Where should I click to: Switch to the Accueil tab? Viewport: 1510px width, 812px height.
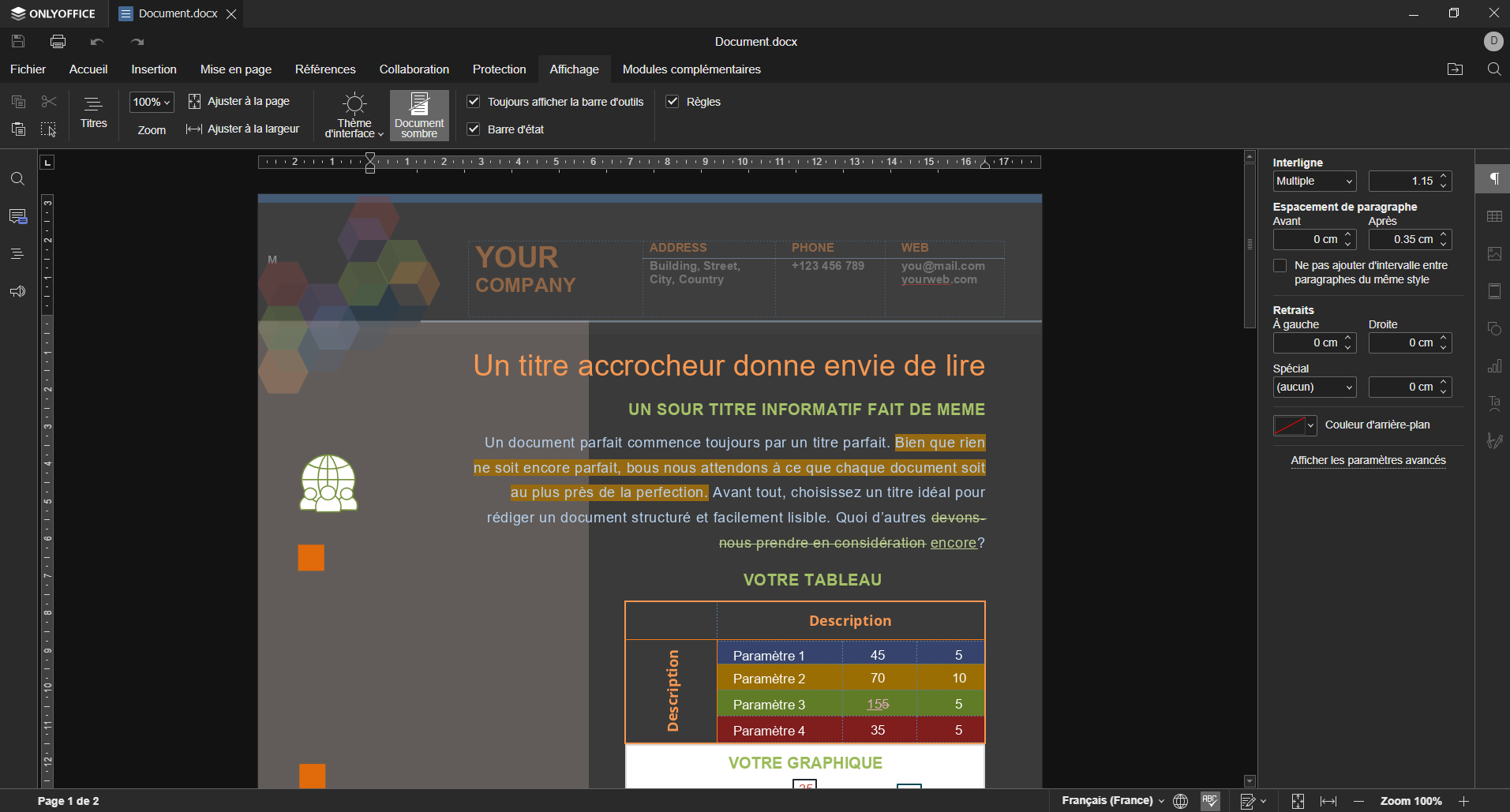[x=88, y=69]
